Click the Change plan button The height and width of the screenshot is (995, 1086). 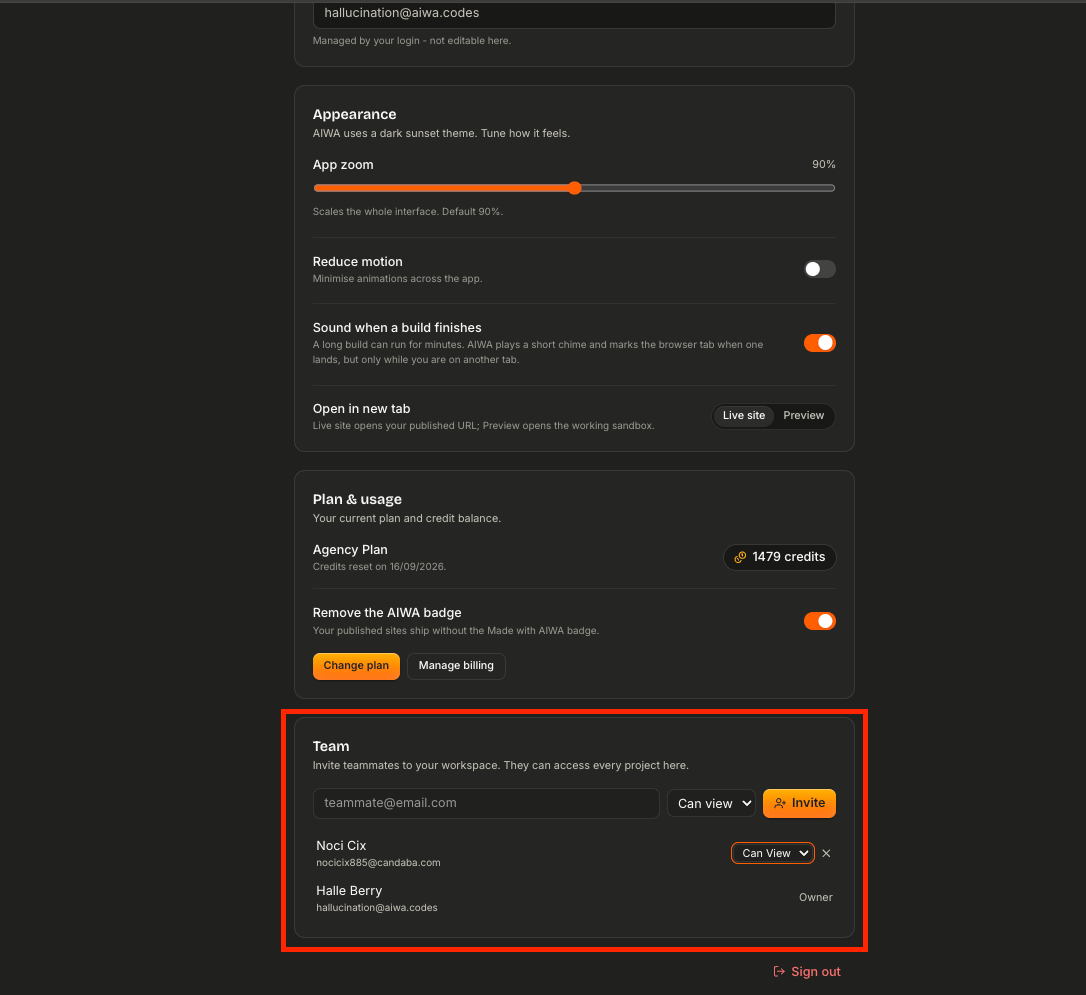[356, 666]
